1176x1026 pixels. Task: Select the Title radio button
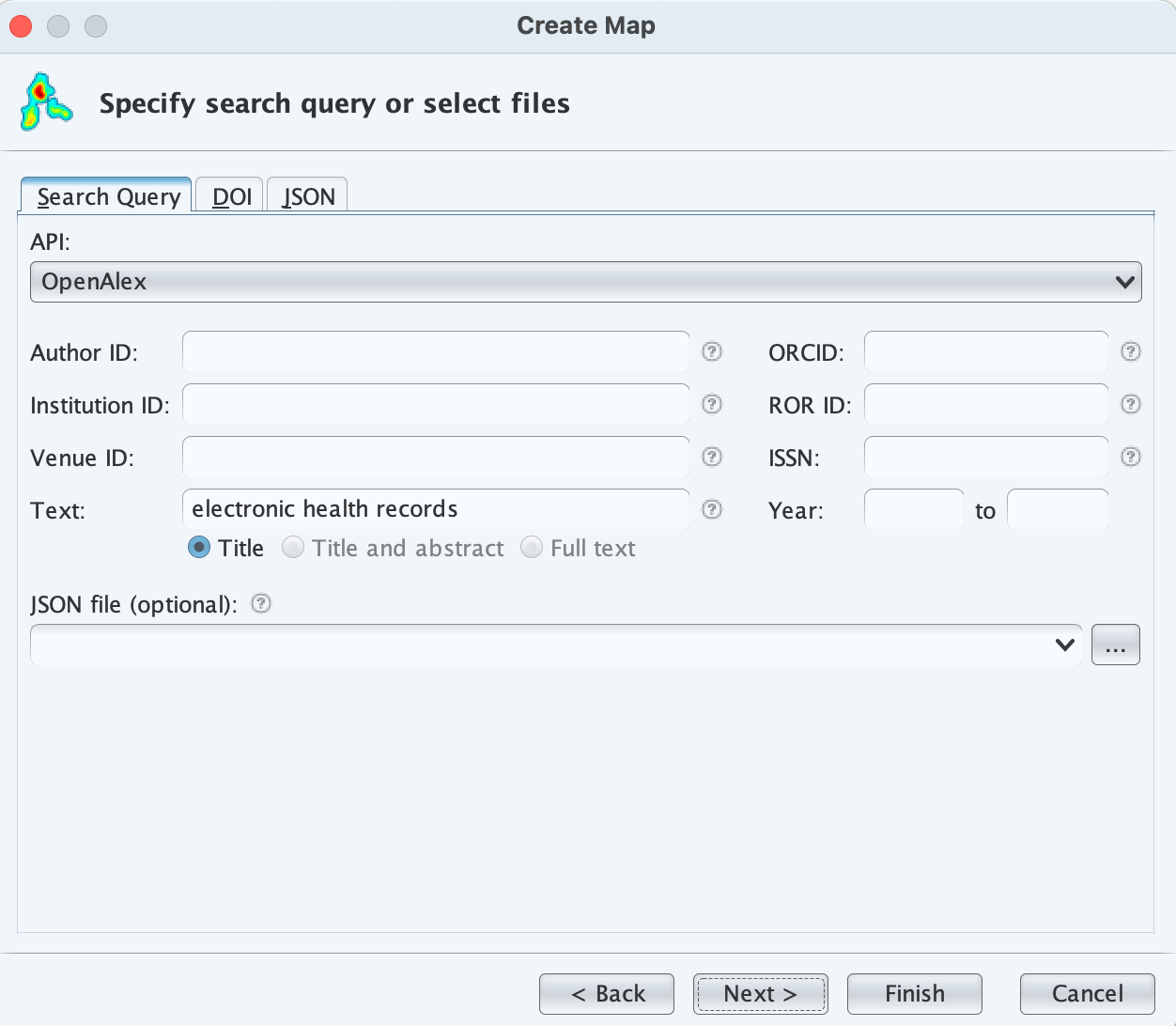tap(199, 548)
